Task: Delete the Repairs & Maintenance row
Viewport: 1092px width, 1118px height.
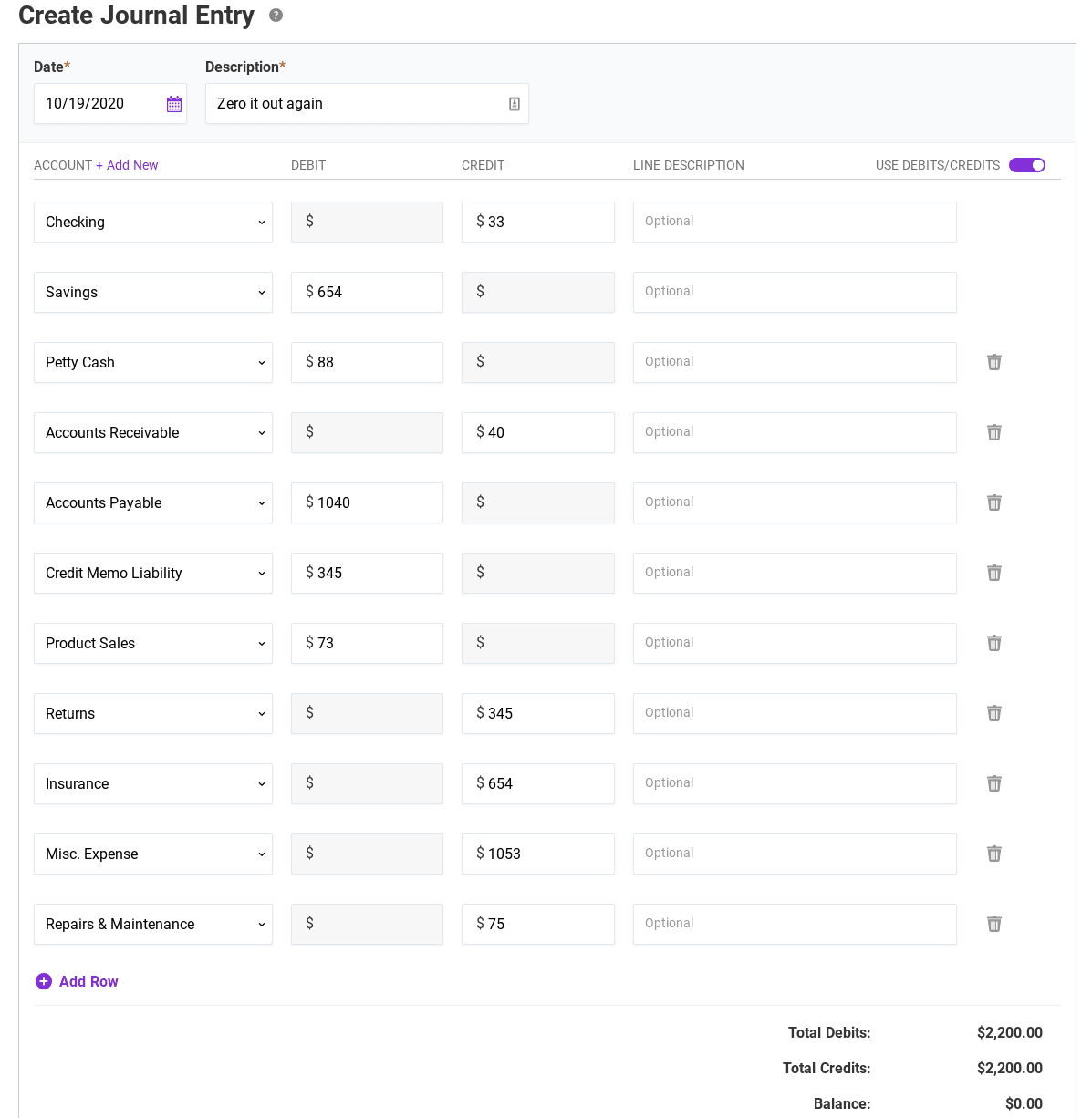Action: click(x=994, y=924)
